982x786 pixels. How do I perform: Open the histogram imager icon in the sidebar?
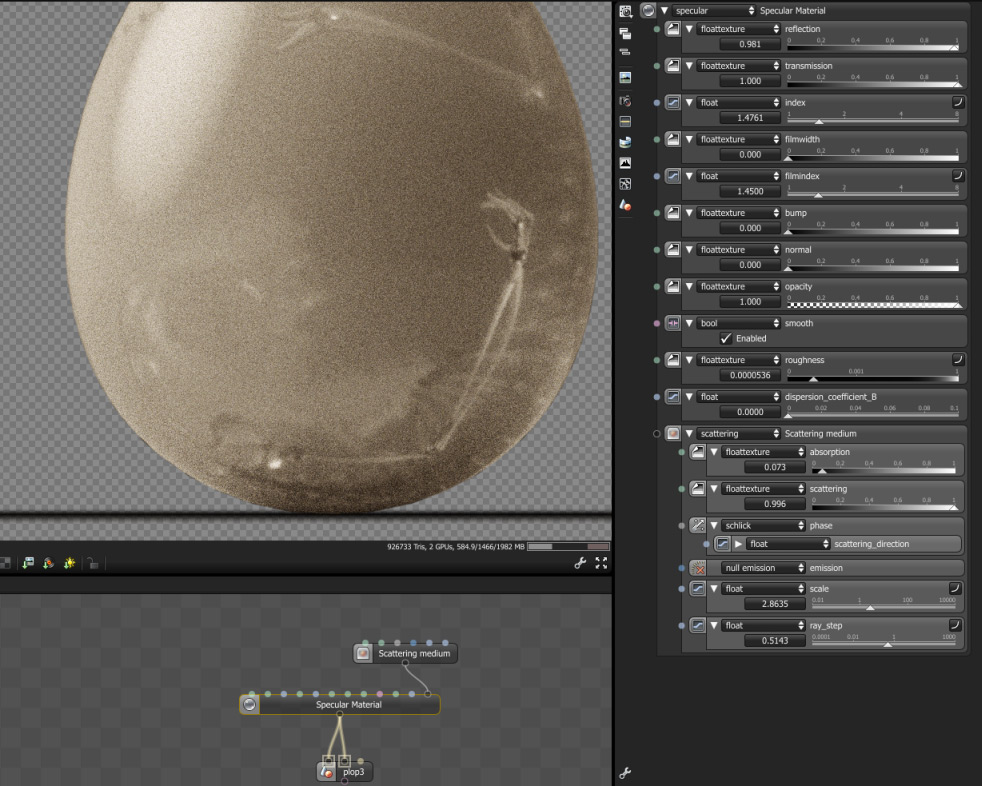pyautogui.click(x=625, y=163)
